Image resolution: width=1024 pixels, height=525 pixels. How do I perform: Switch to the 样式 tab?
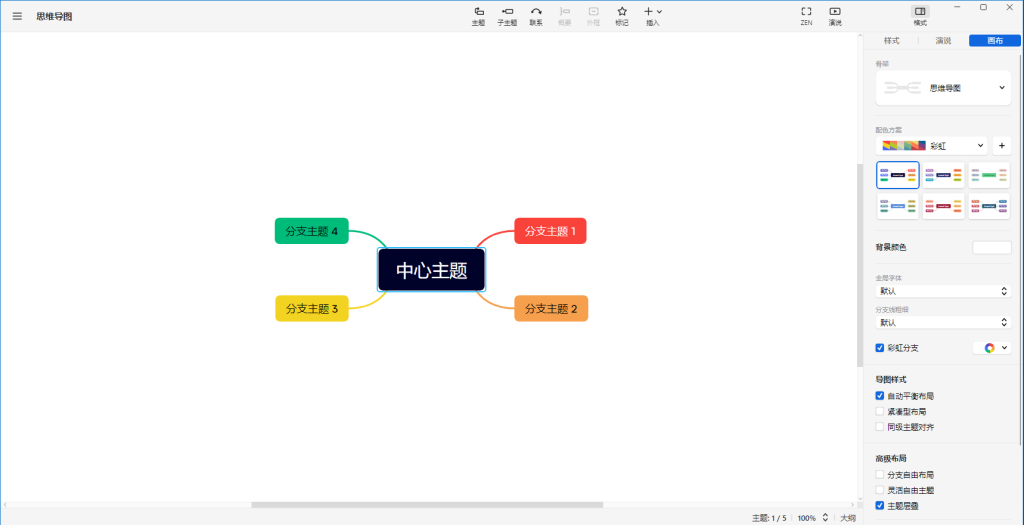892,41
